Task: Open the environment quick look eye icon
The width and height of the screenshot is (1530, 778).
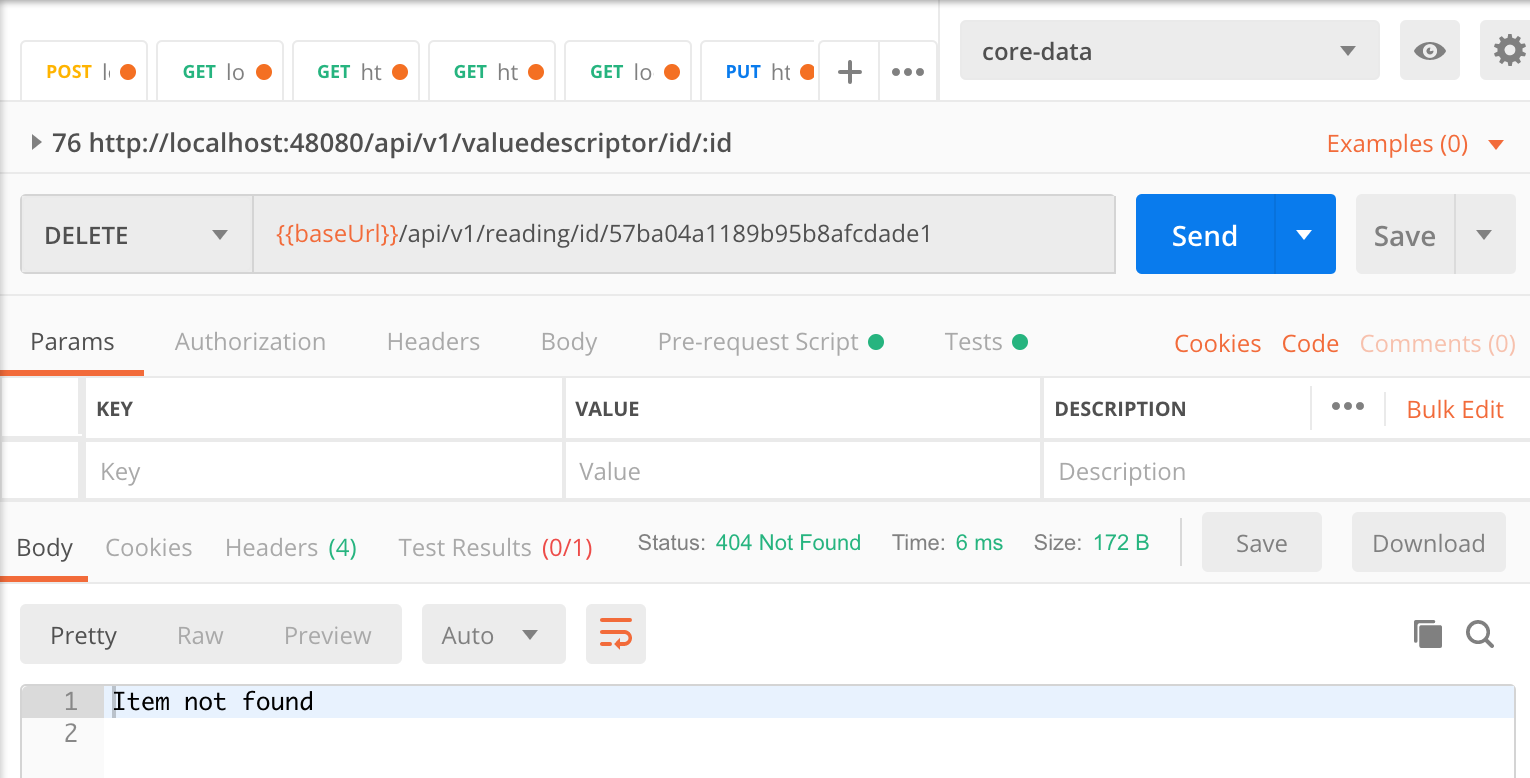Action: click(1429, 50)
